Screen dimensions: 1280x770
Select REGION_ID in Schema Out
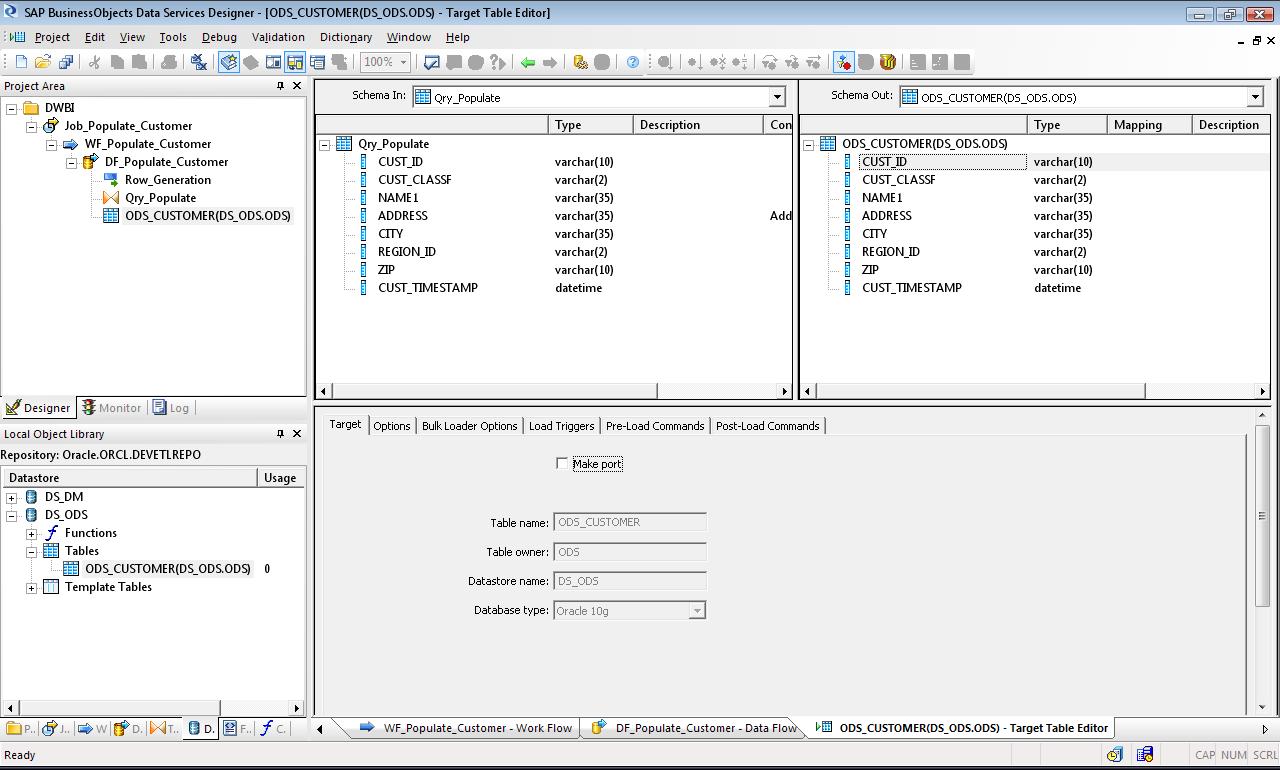pos(891,252)
